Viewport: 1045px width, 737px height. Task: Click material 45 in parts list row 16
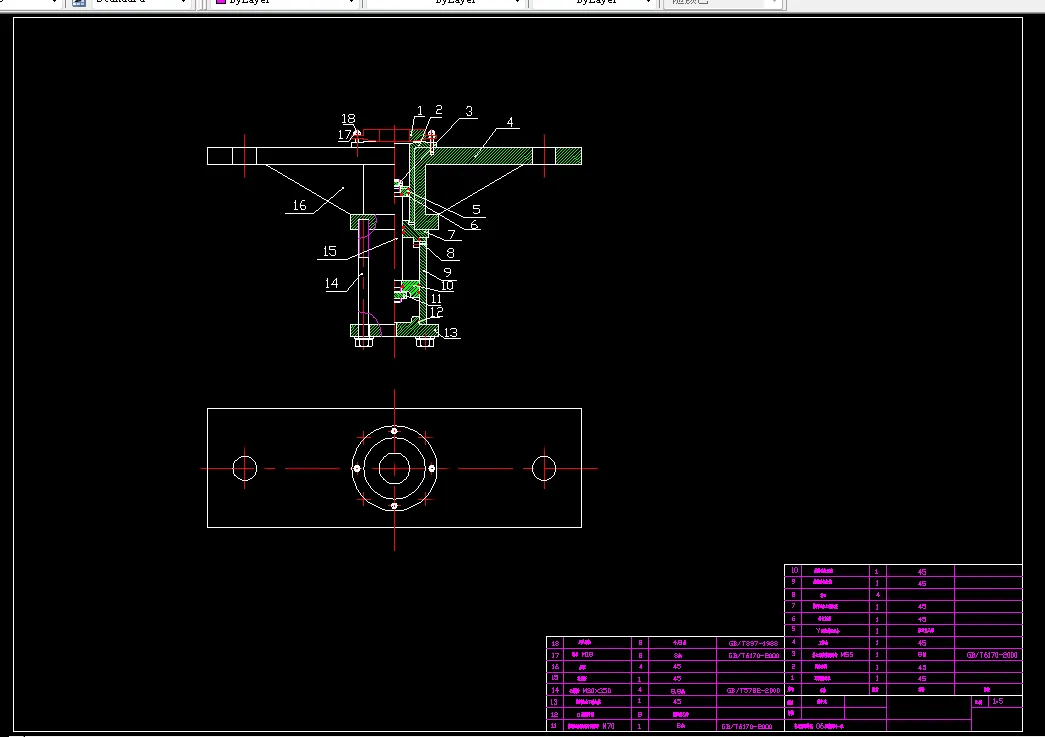pos(677,666)
